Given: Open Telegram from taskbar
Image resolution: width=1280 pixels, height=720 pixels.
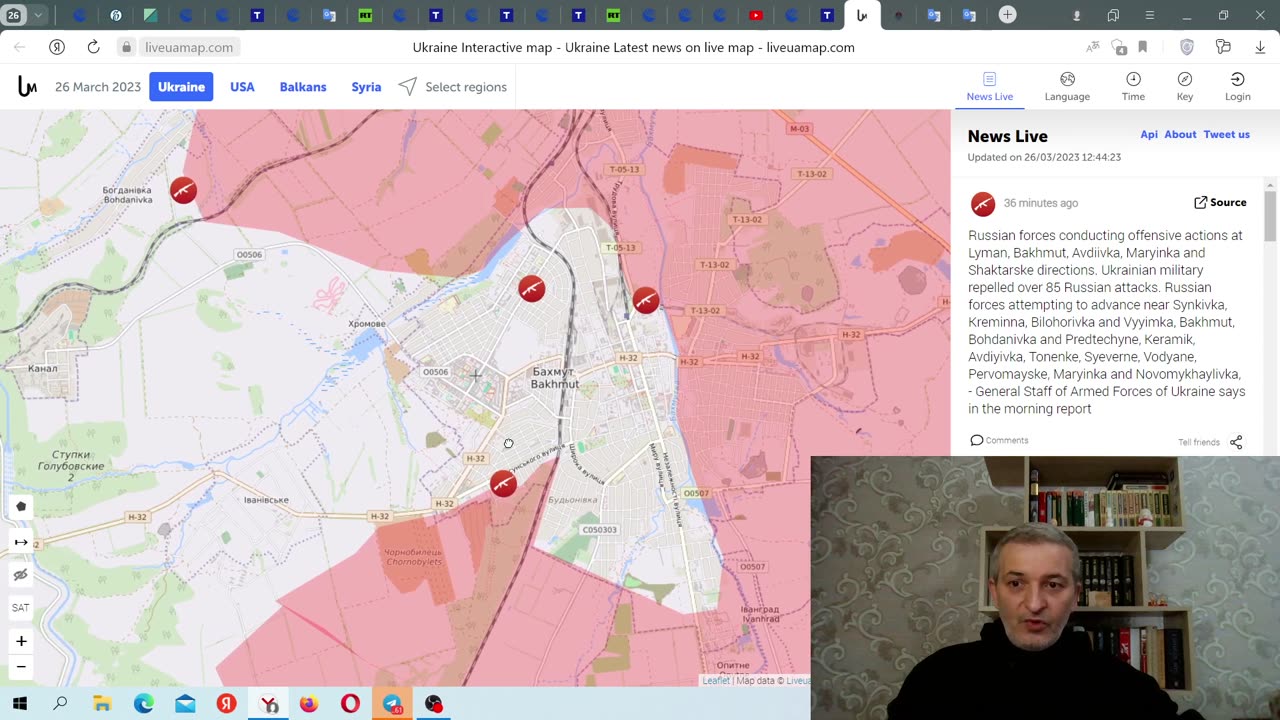Looking at the screenshot, I should click(x=392, y=704).
